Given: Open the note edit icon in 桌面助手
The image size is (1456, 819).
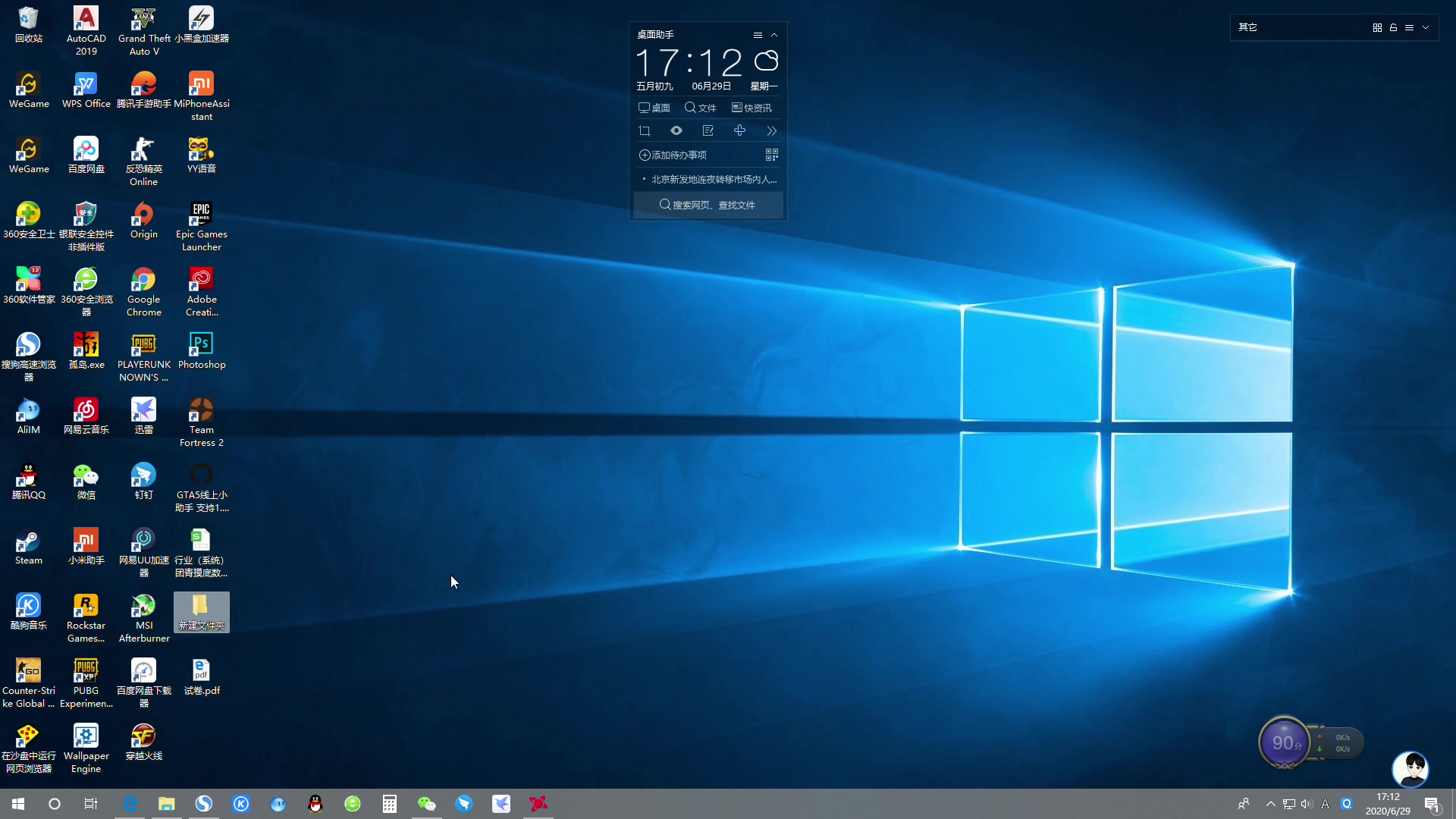Looking at the screenshot, I should pos(708,130).
